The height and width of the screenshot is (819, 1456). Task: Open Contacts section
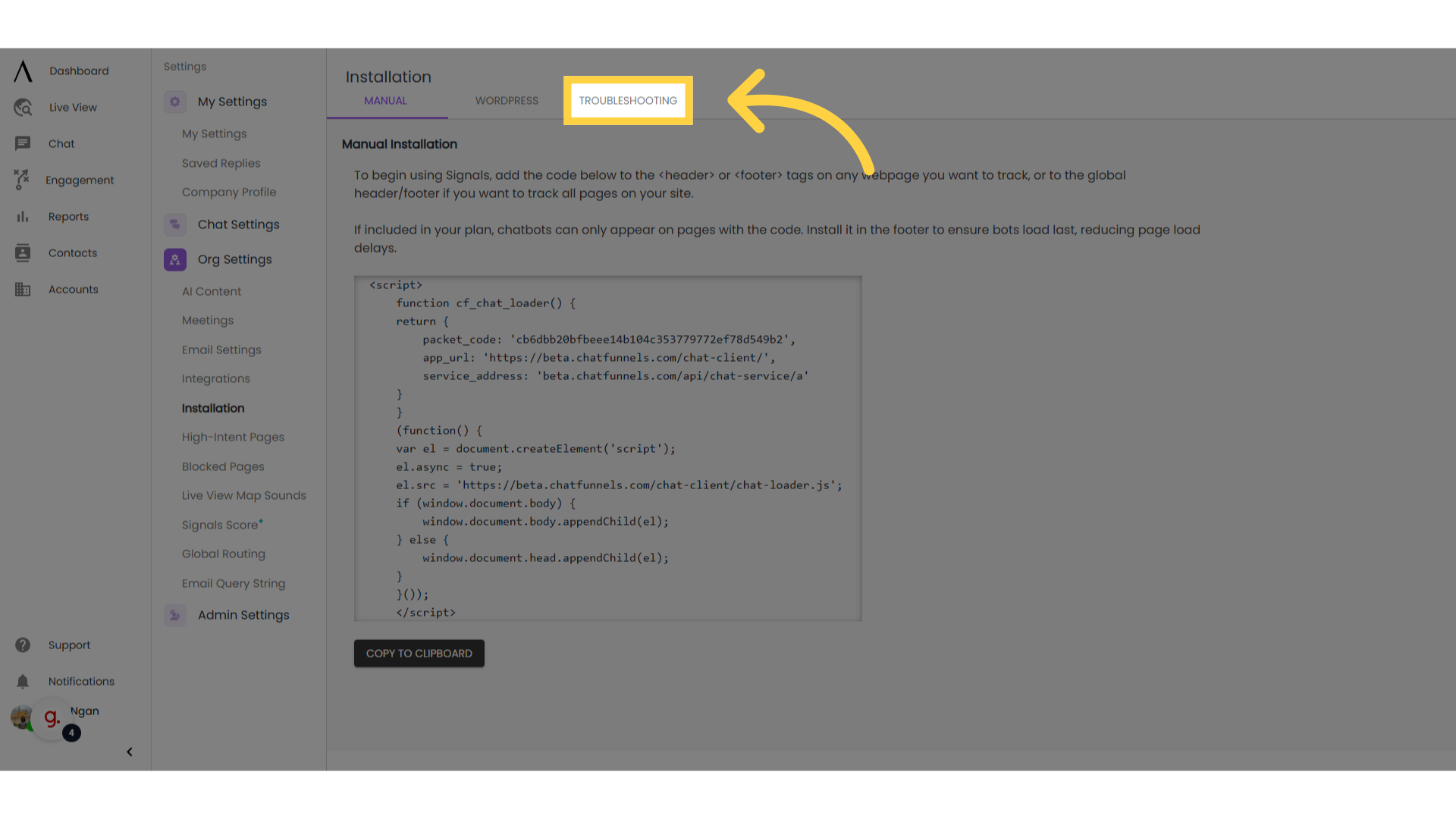(73, 253)
